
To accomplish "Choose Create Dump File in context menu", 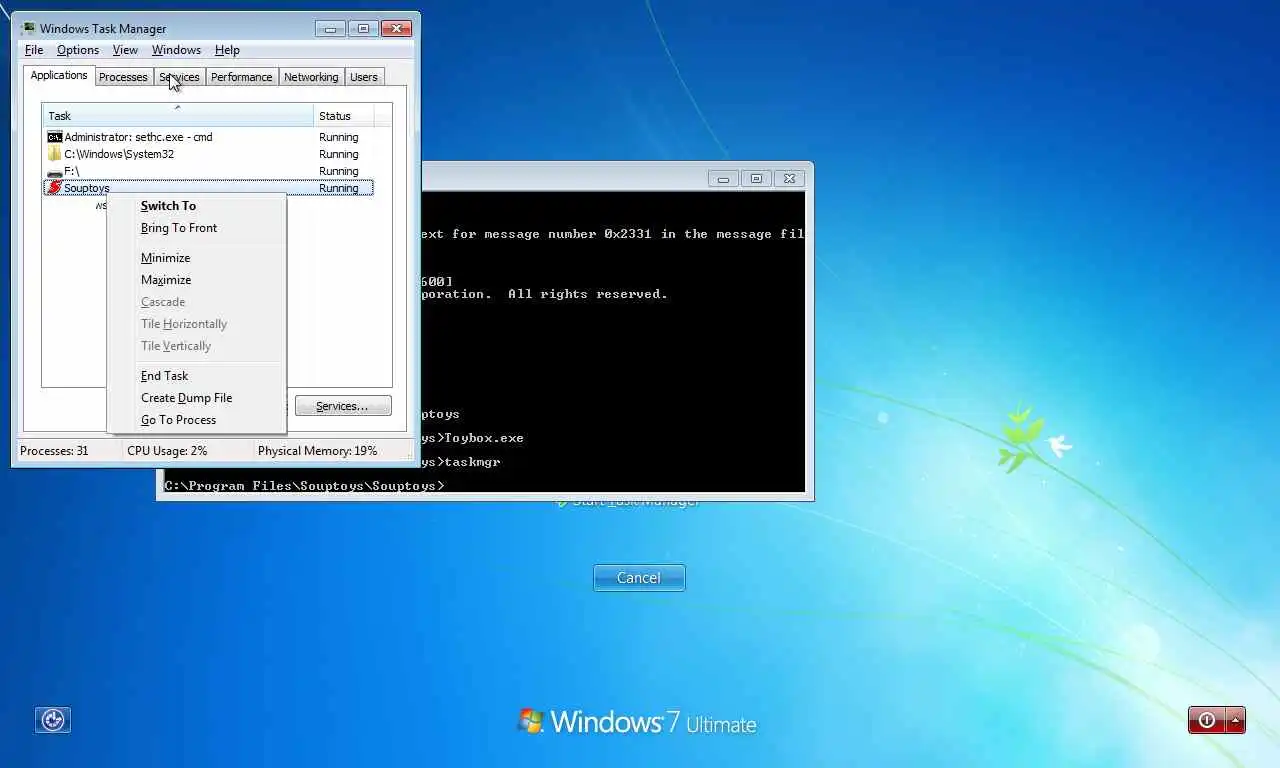I will click(x=196, y=398).
